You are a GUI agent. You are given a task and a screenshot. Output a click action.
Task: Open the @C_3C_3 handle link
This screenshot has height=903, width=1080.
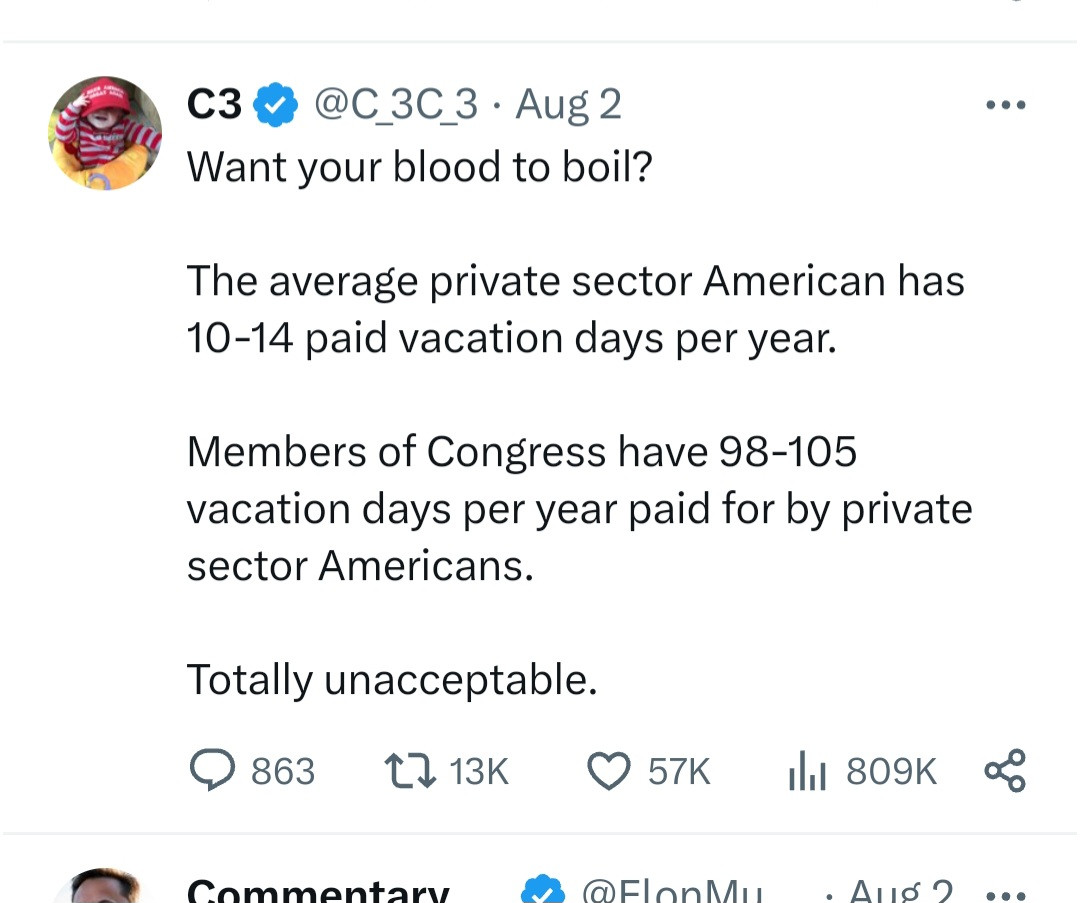click(397, 105)
